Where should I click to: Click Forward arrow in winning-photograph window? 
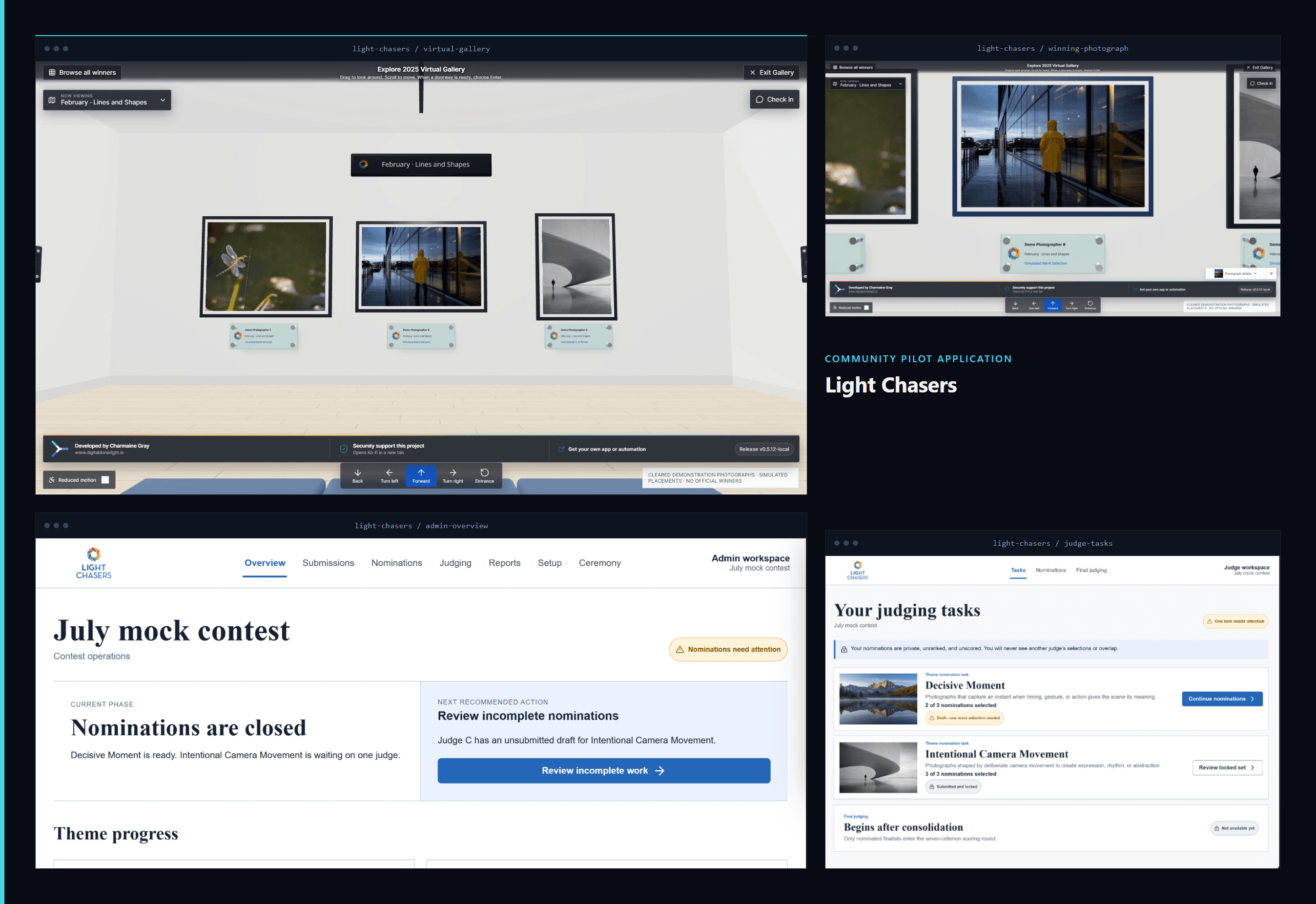1053,305
